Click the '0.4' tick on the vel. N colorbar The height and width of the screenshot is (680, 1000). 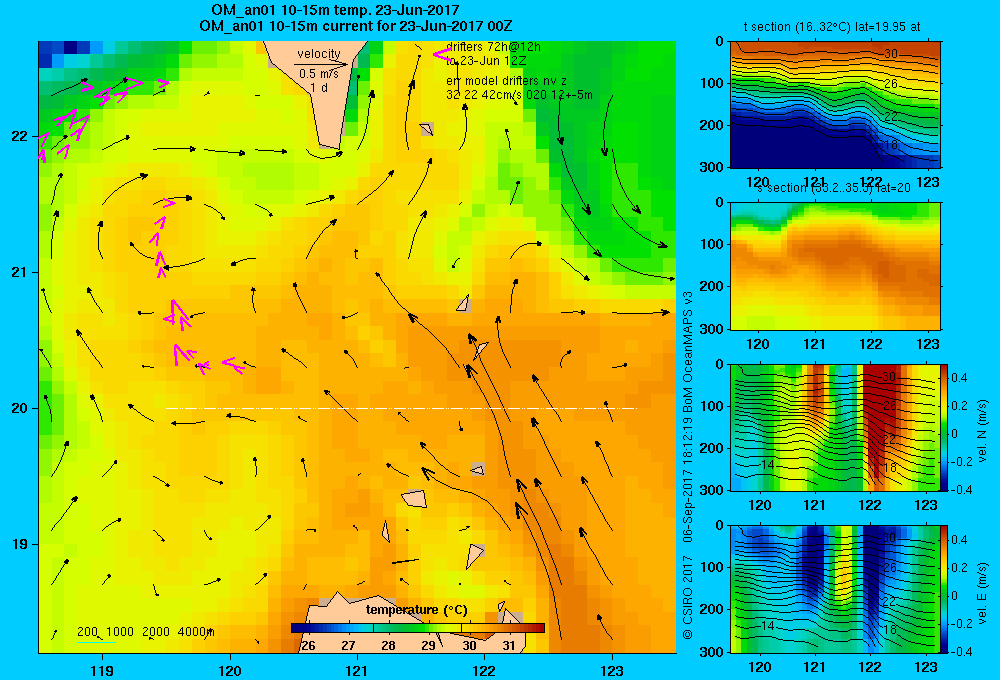point(959,378)
